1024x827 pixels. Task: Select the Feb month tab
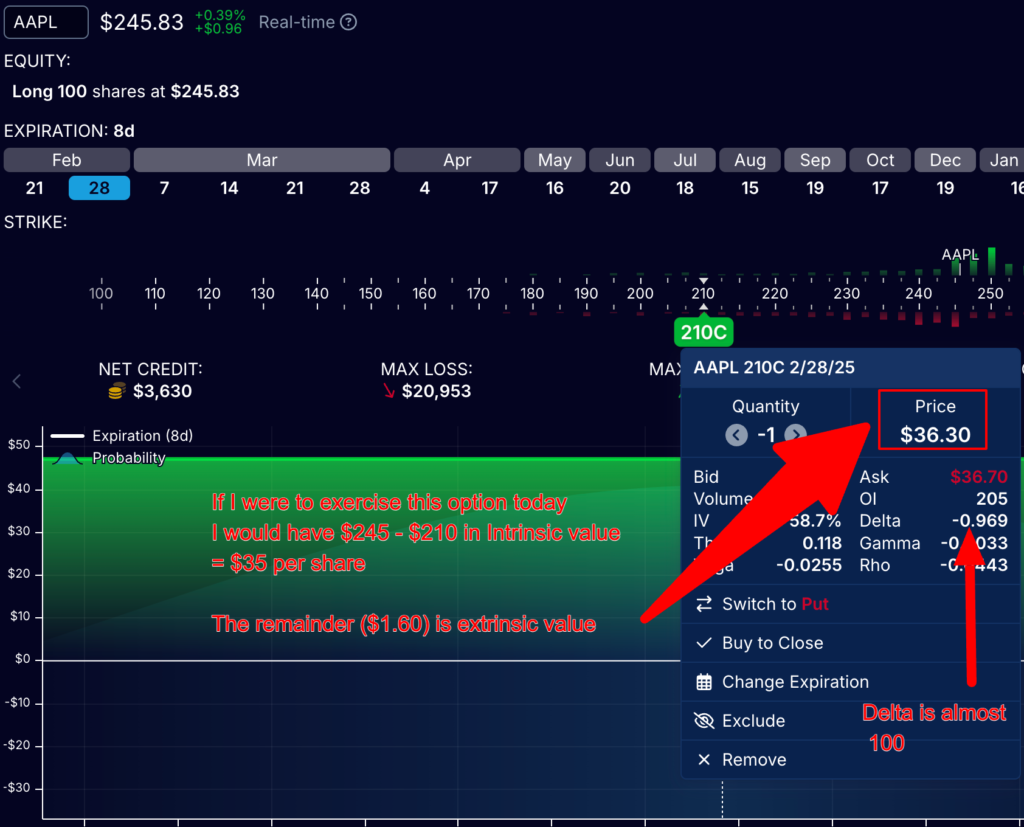pos(67,160)
